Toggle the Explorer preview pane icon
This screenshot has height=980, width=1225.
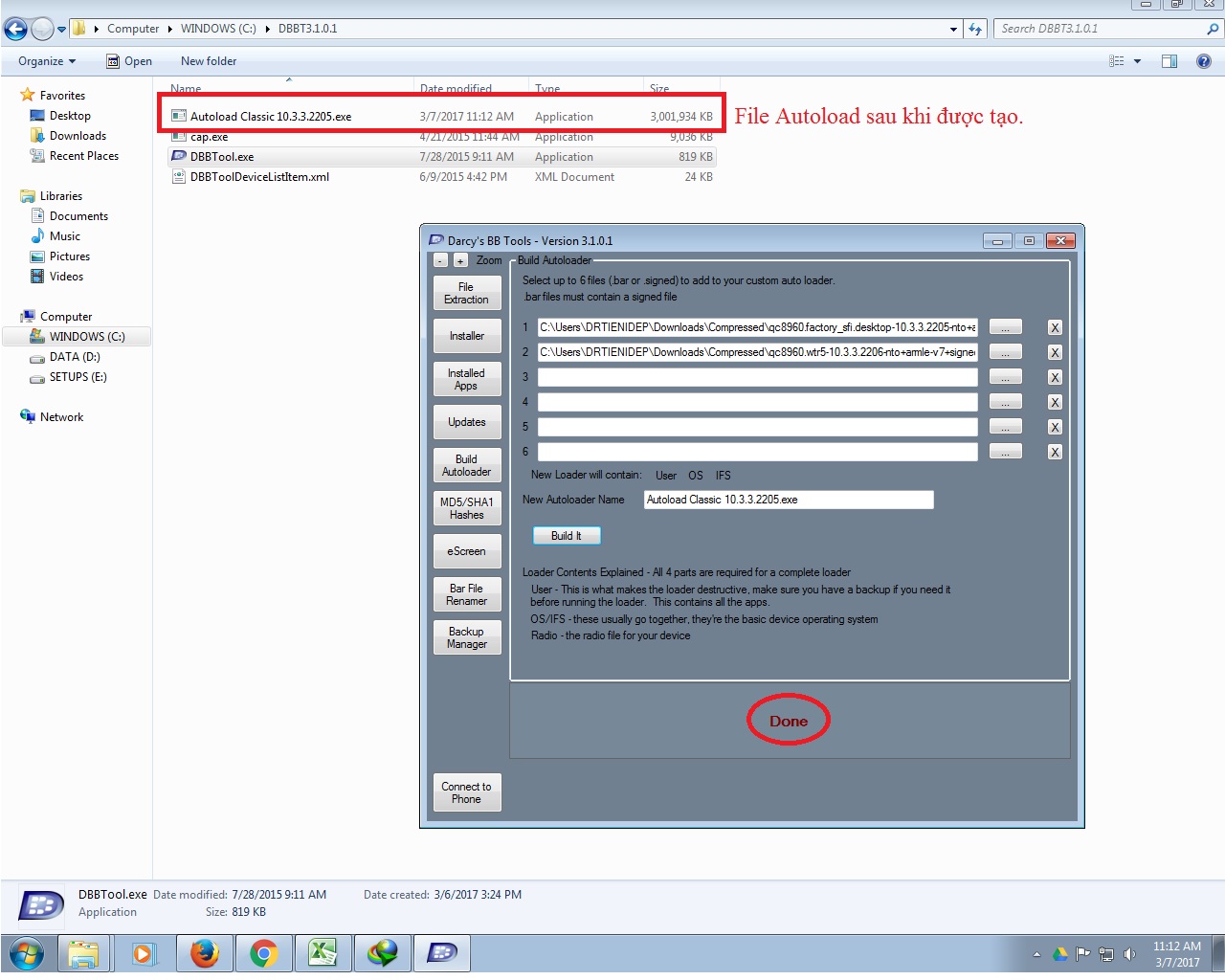1169,61
